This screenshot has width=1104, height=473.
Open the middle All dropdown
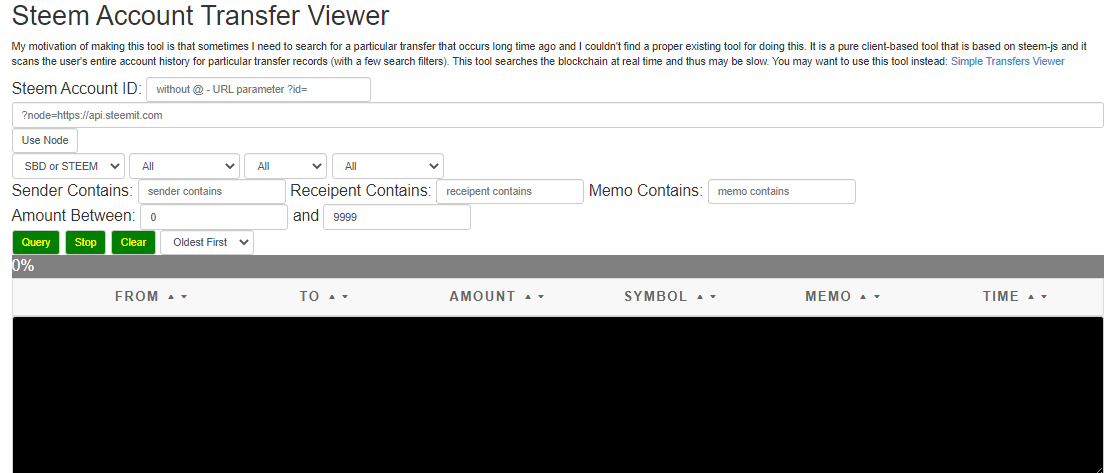click(285, 166)
